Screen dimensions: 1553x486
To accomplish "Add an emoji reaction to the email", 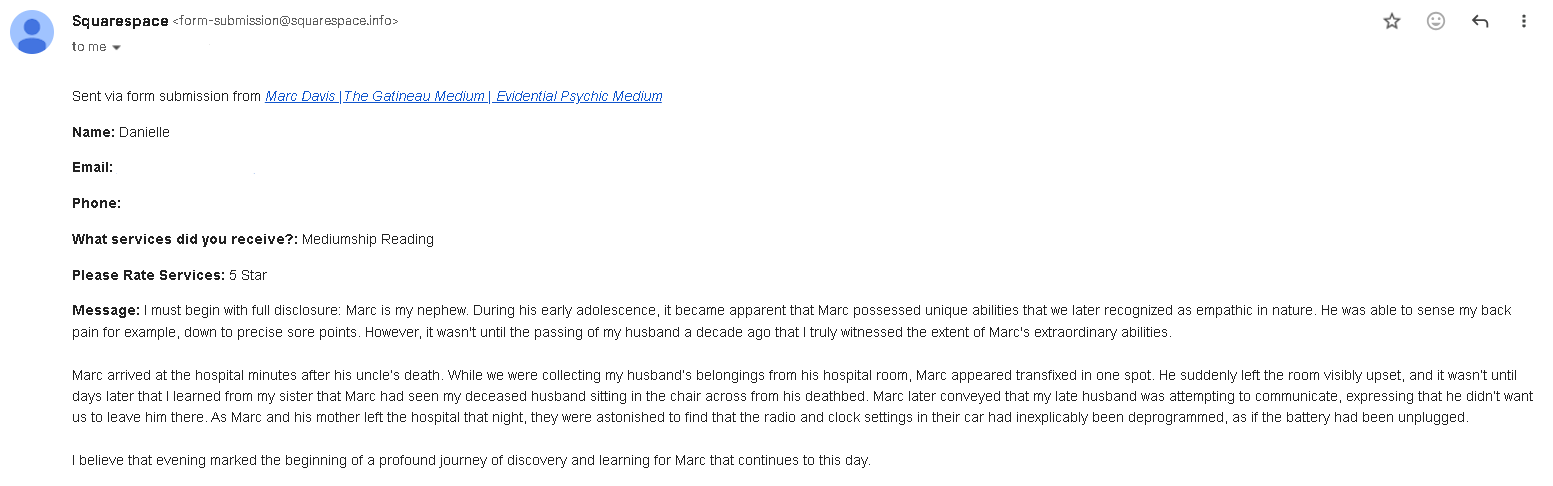I will coord(1435,21).
